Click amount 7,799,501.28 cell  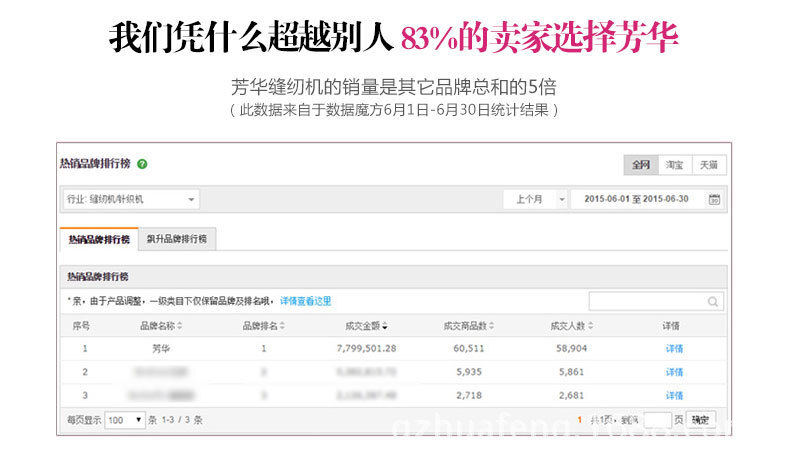click(366, 349)
